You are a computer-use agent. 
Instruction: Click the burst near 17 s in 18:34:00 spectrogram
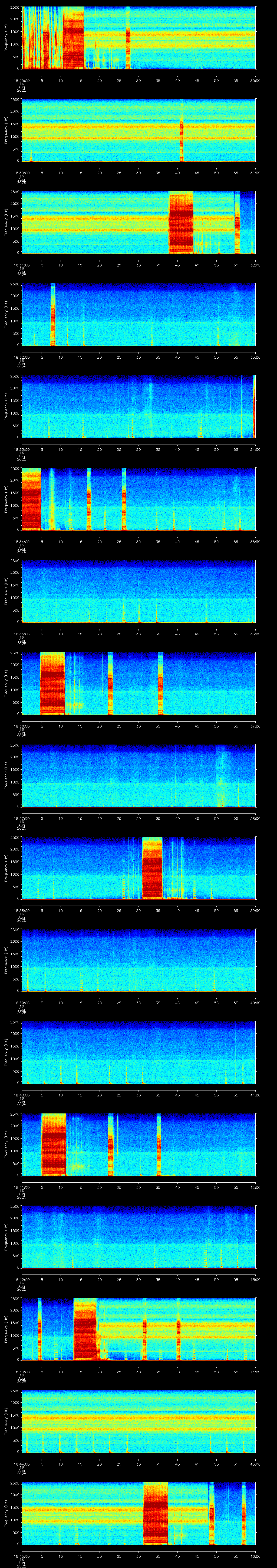[89, 499]
